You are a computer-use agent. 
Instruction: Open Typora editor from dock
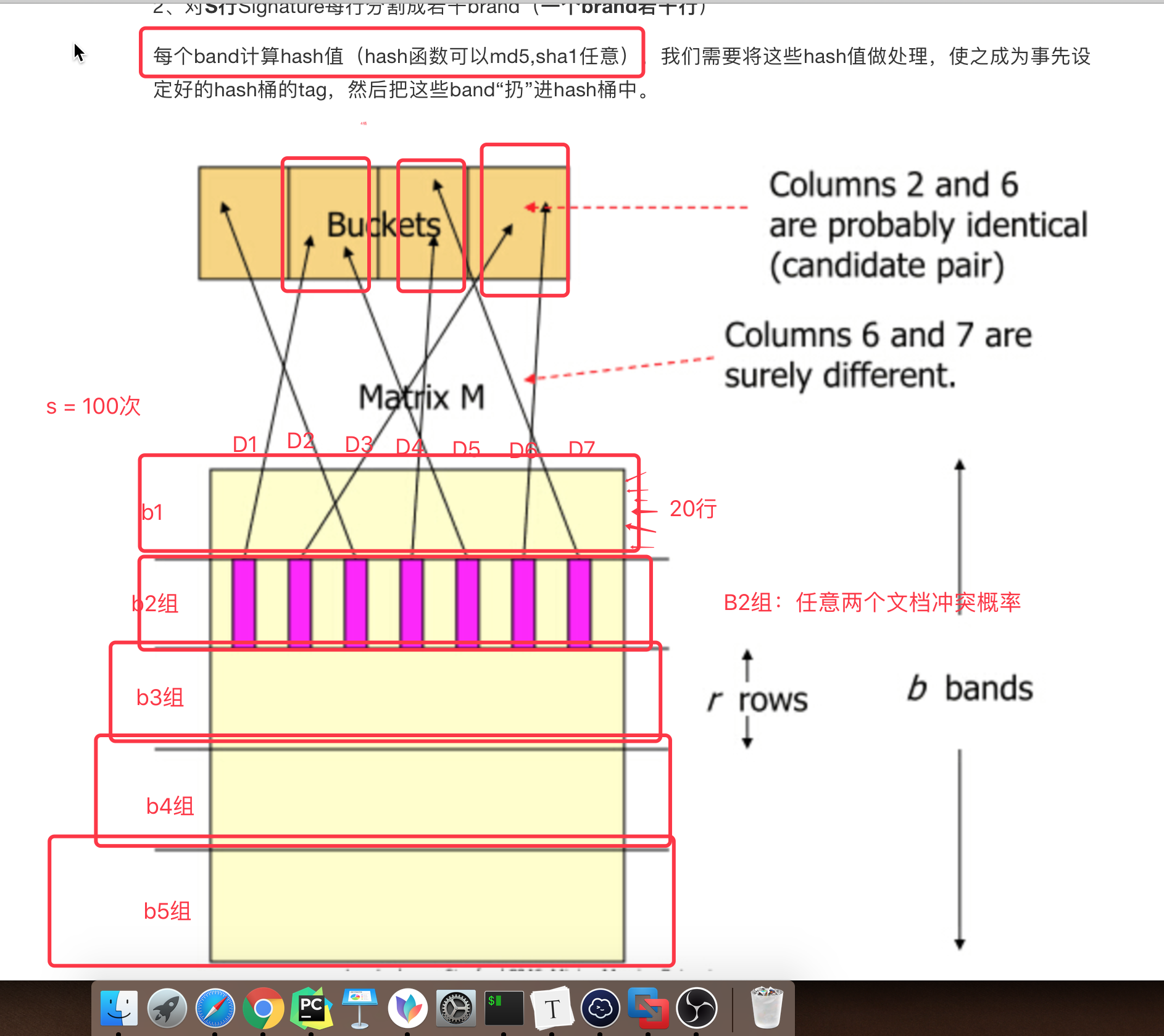click(x=552, y=1008)
